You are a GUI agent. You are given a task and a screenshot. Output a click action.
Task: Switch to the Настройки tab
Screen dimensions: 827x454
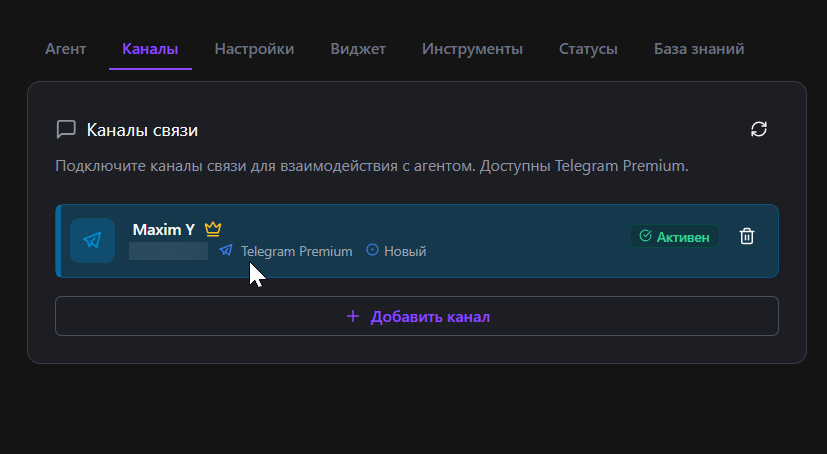pyautogui.click(x=254, y=49)
